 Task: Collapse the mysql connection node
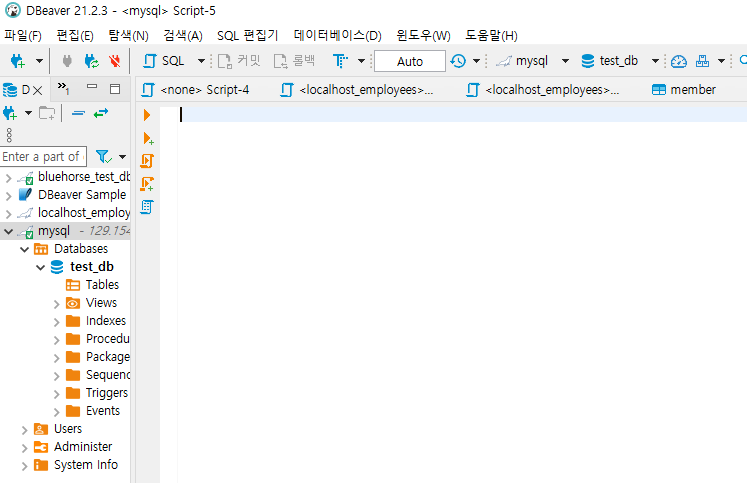point(8,231)
